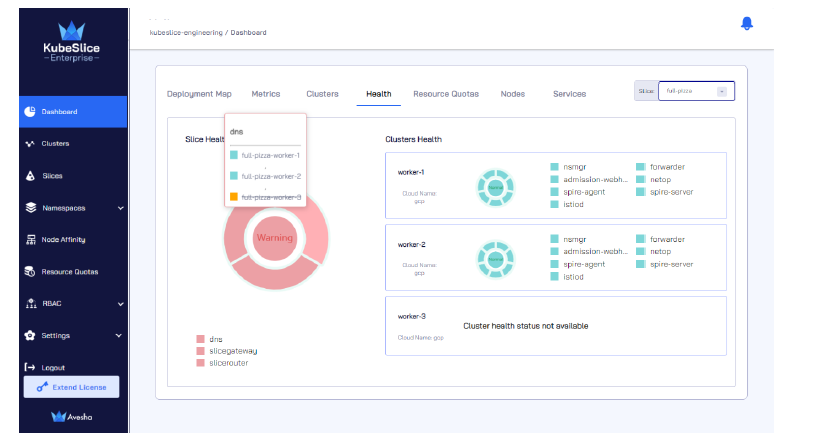
Task: Click worker-2 netop status swatch
Action: [x=640, y=252]
